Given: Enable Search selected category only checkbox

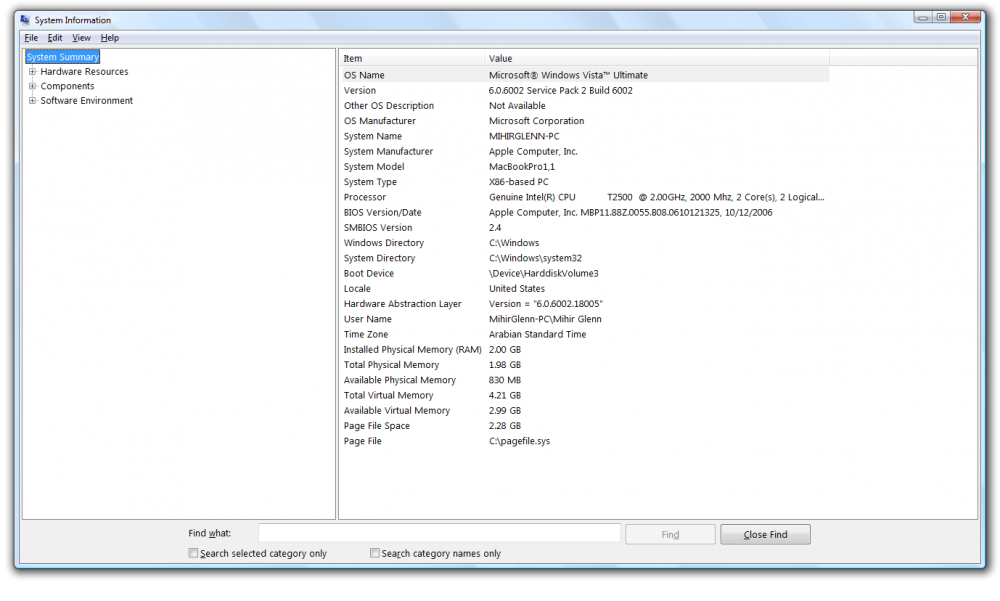Looking at the screenshot, I should 193,553.
